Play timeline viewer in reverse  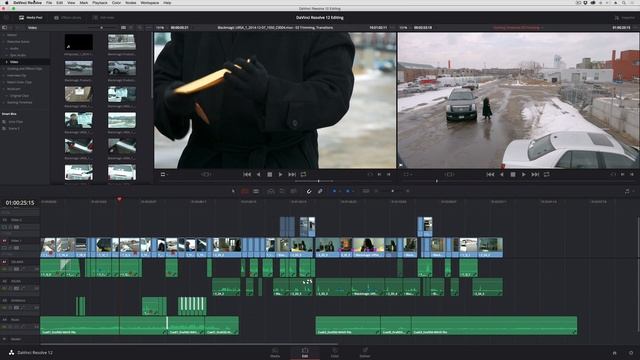click(502, 174)
